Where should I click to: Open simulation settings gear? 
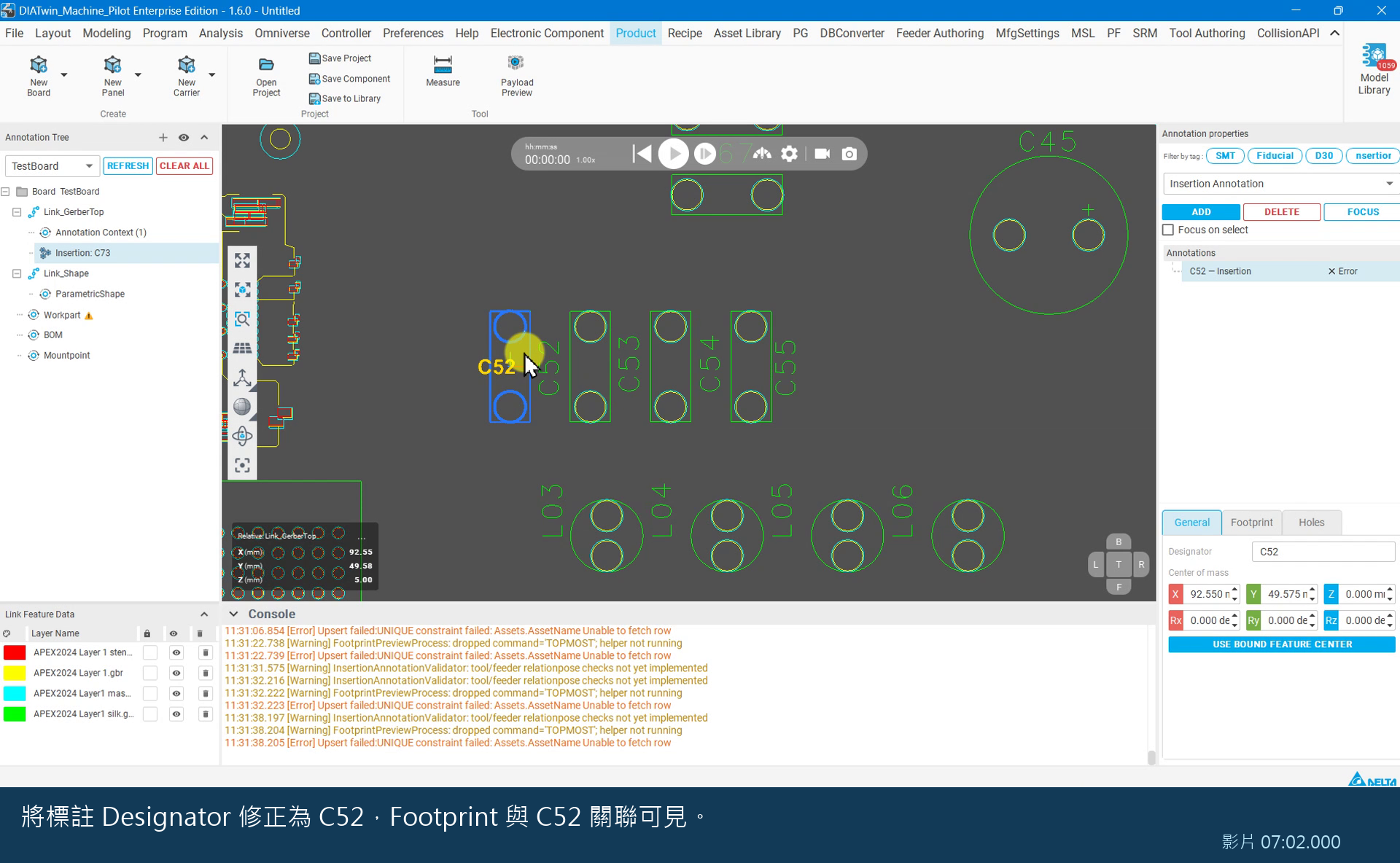[x=789, y=154]
